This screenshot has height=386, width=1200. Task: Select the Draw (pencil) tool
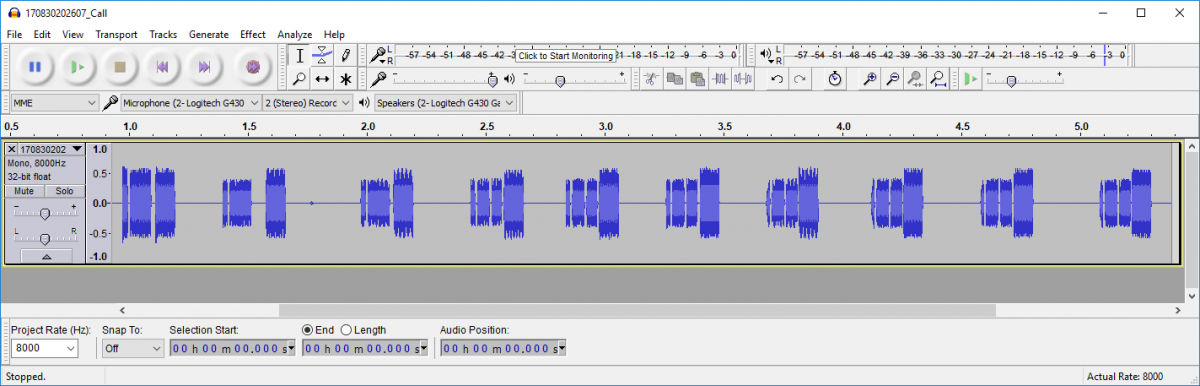(x=345, y=55)
